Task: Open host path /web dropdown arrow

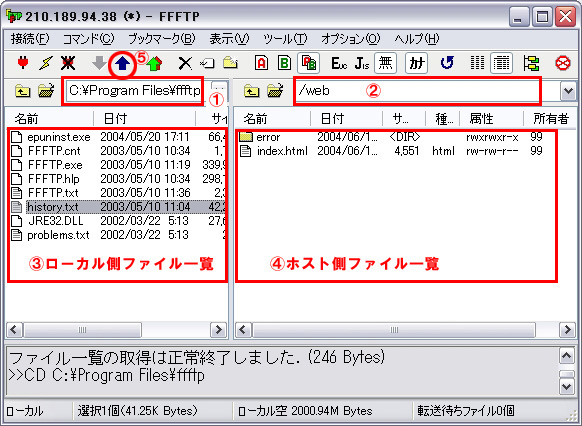Action: click(568, 91)
